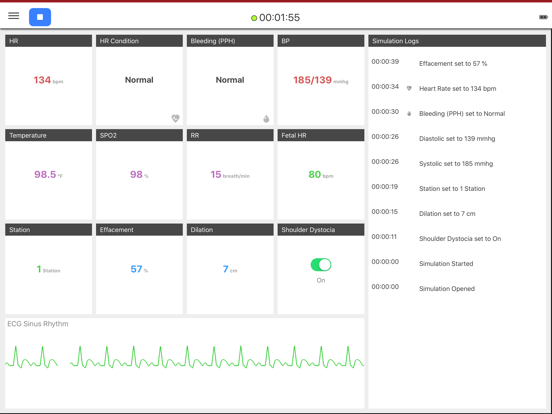Screen dimensions: 552x414
Task: Click the Temperature card header
Action: (x=48, y=135)
